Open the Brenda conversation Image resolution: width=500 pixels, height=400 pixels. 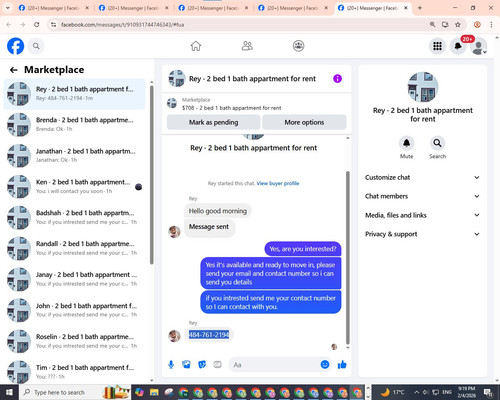pyautogui.click(x=74, y=125)
